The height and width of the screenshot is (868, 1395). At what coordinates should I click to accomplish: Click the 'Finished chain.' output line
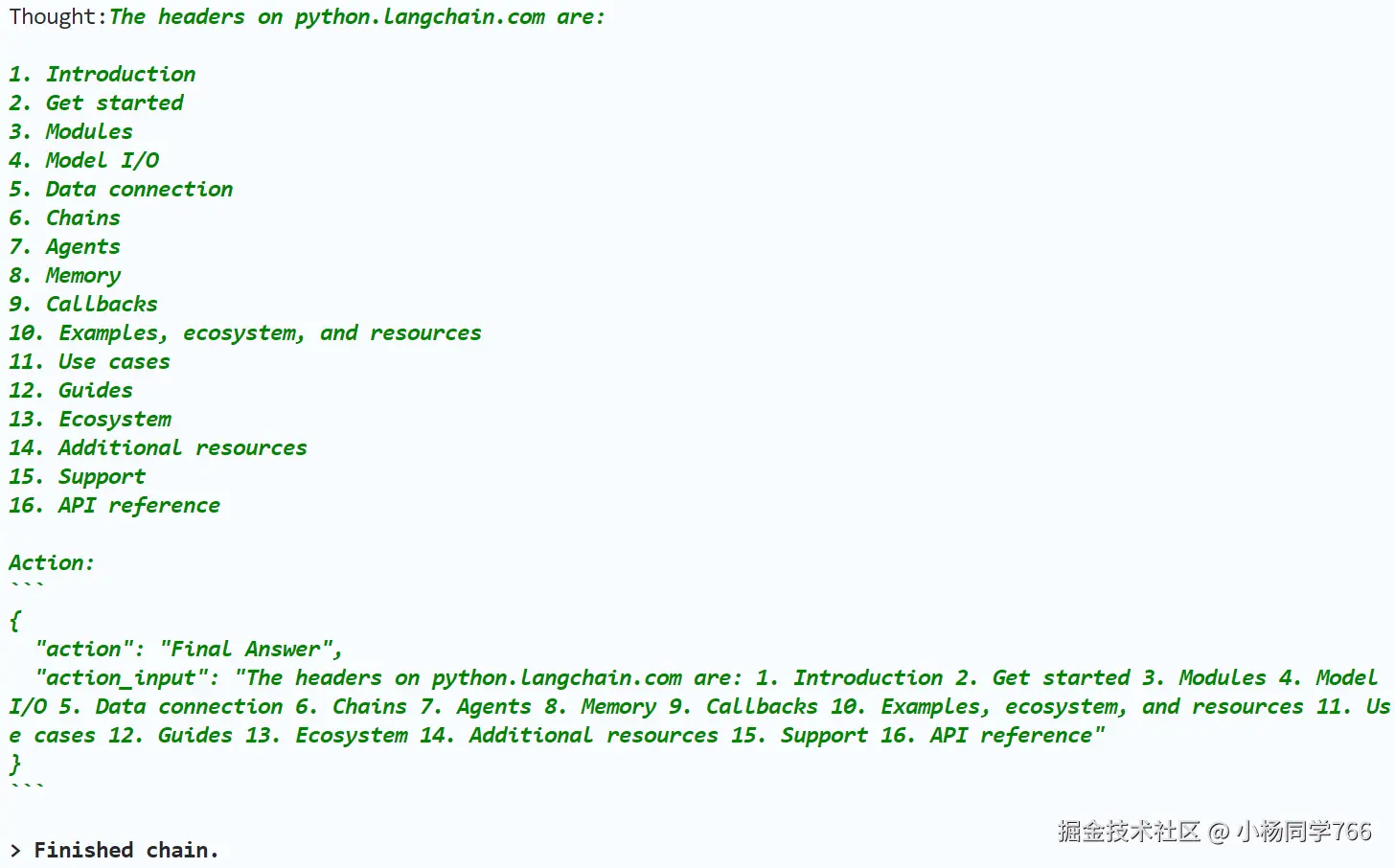tap(126, 851)
